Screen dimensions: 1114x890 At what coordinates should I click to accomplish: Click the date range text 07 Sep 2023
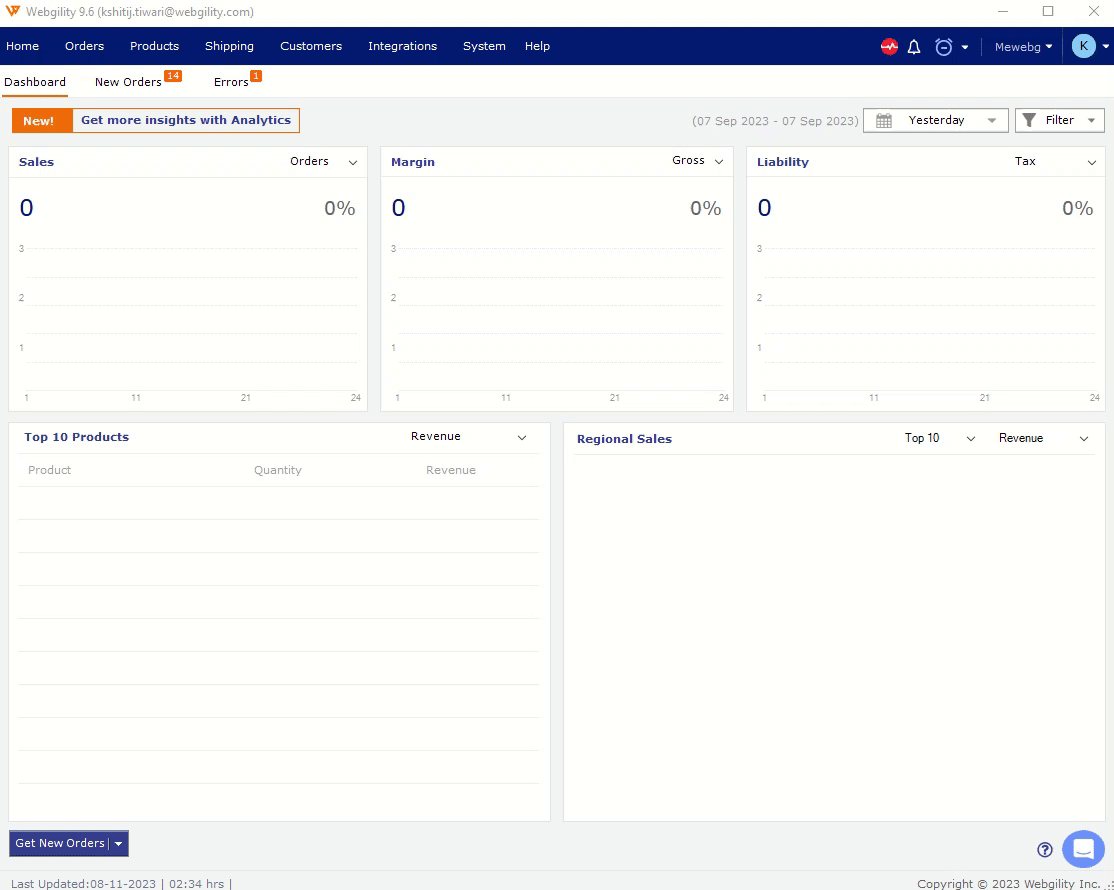tap(775, 121)
